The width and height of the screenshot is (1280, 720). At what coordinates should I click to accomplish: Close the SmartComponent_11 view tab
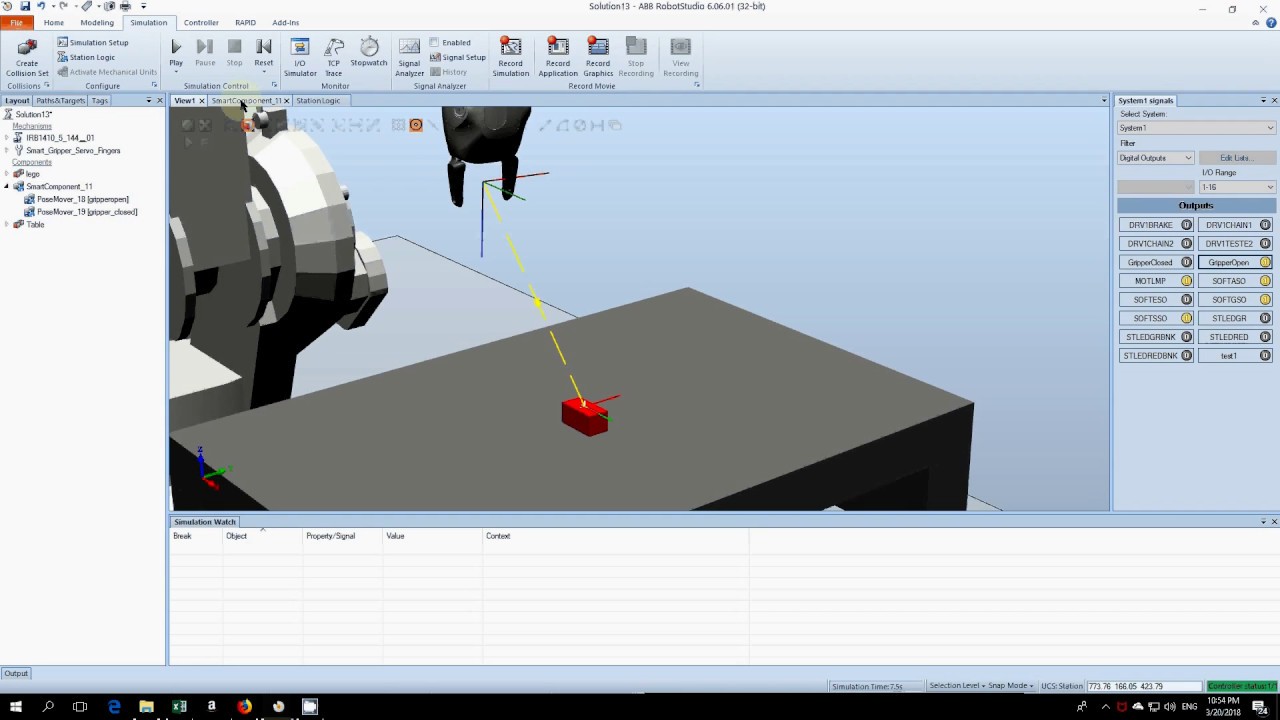[x=286, y=100]
